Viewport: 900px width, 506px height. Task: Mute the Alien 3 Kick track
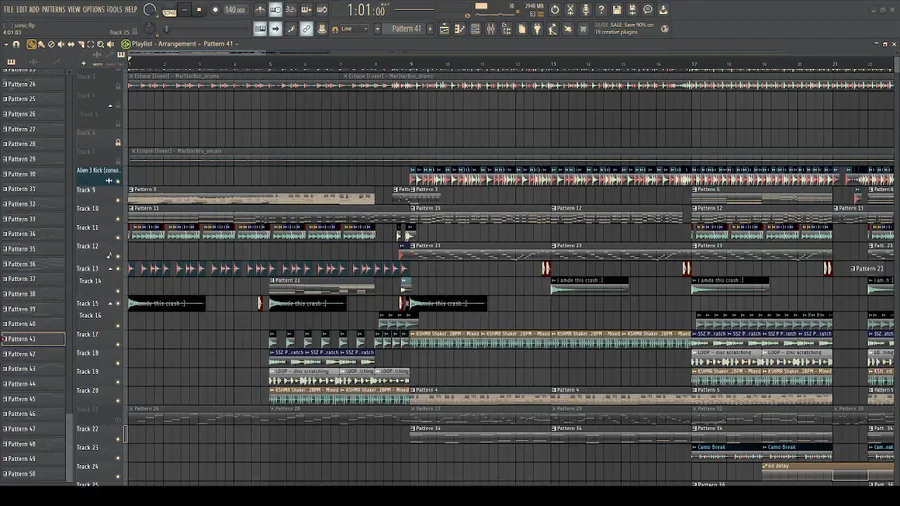(x=118, y=181)
